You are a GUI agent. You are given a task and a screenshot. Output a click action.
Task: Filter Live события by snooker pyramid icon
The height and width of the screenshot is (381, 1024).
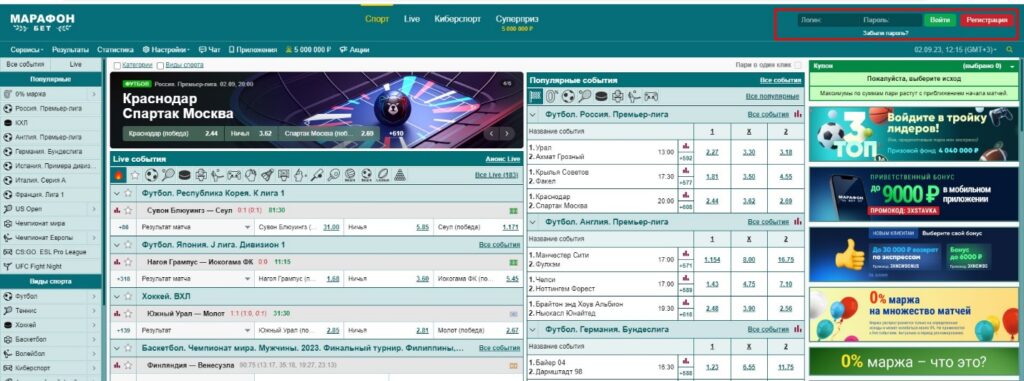coord(400,175)
